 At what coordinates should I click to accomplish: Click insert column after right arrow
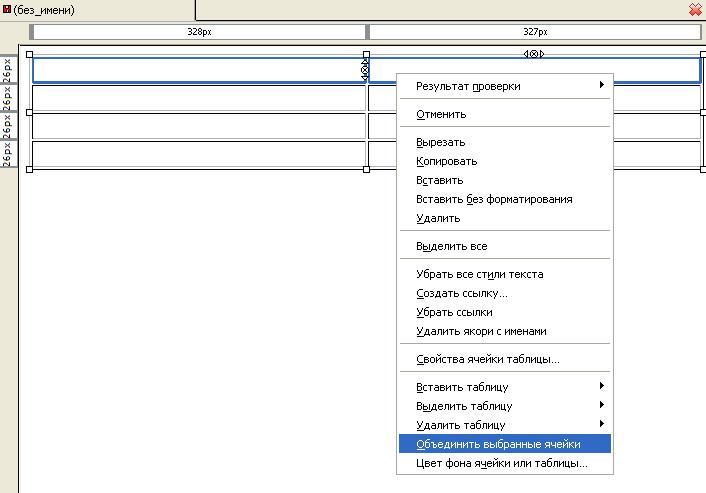point(542,54)
